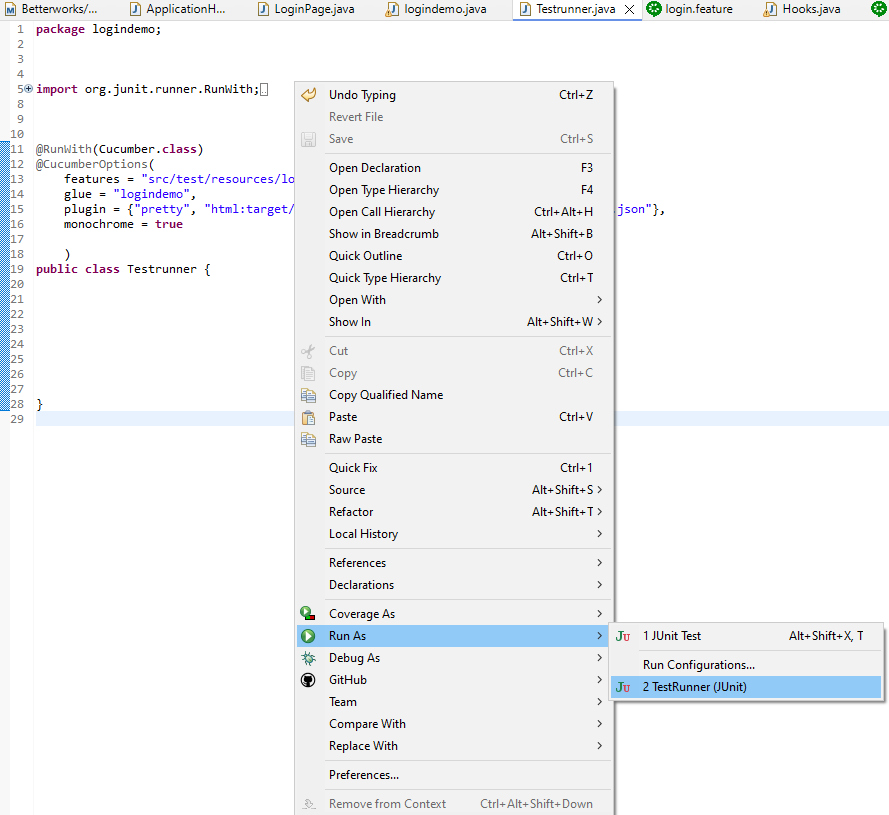Screen dimensions: 889x815
Task: Choose Undo Typing from the context menu
Action: 455,95
